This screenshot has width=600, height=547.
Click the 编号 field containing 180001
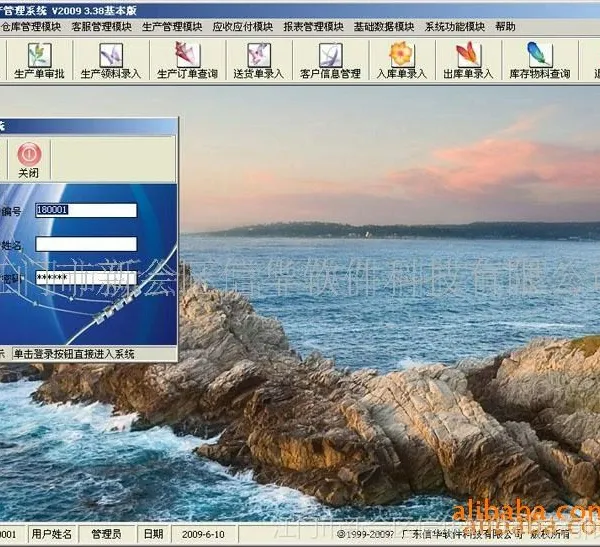coord(86,210)
